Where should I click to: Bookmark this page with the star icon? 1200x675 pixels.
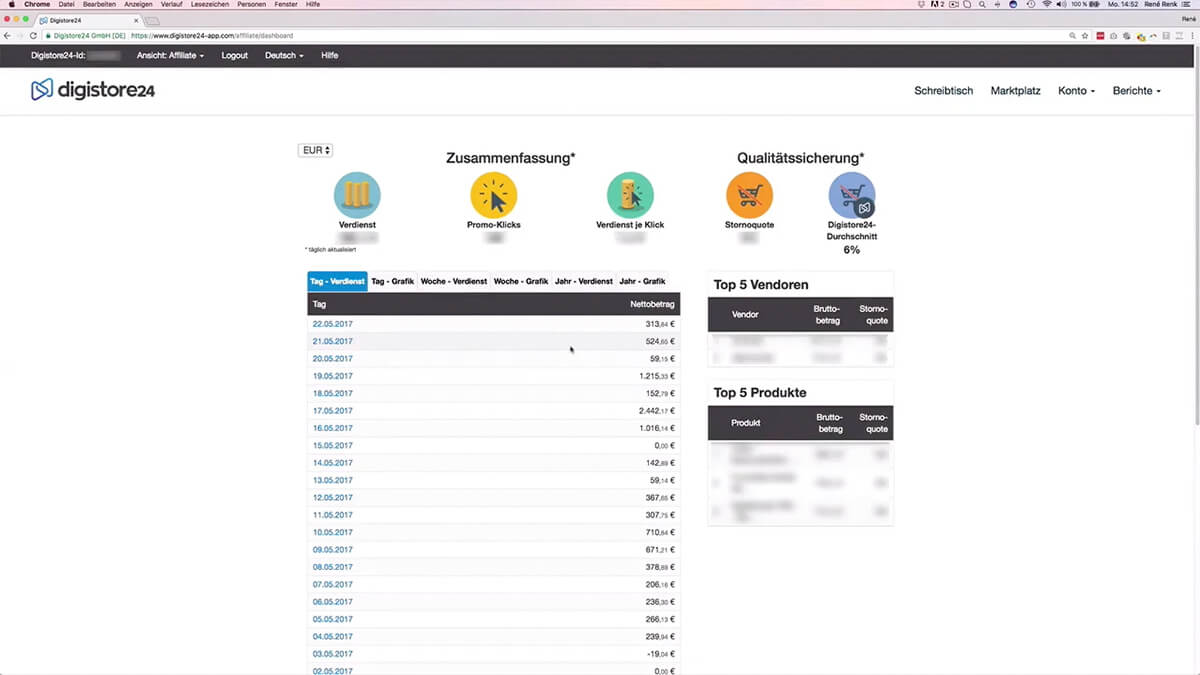[1085, 35]
